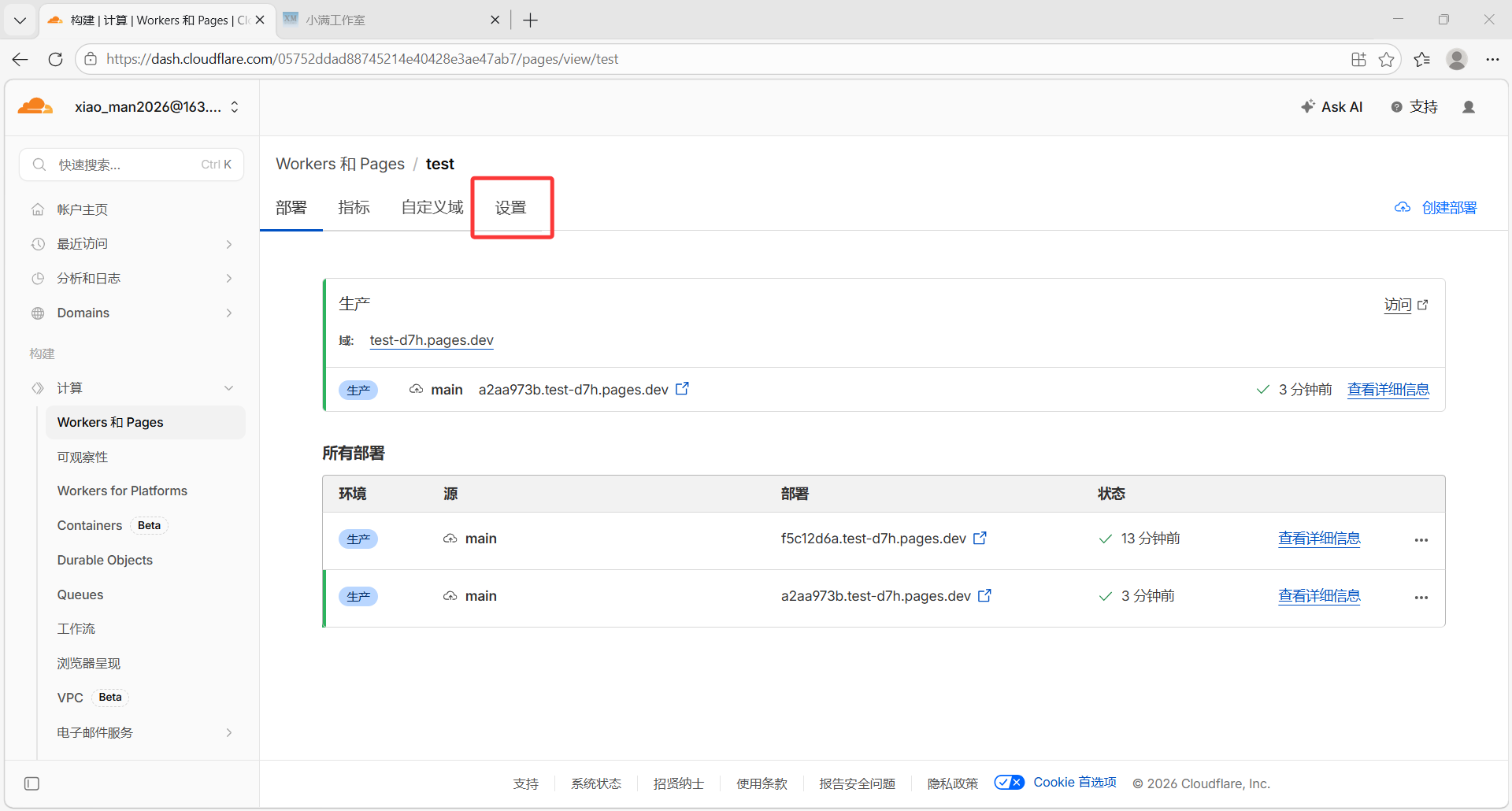Image resolution: width=1512 pixels, height=811 pixels.
Task: Open more options for a2aa973b deployment row
Action: point(1421,597)
